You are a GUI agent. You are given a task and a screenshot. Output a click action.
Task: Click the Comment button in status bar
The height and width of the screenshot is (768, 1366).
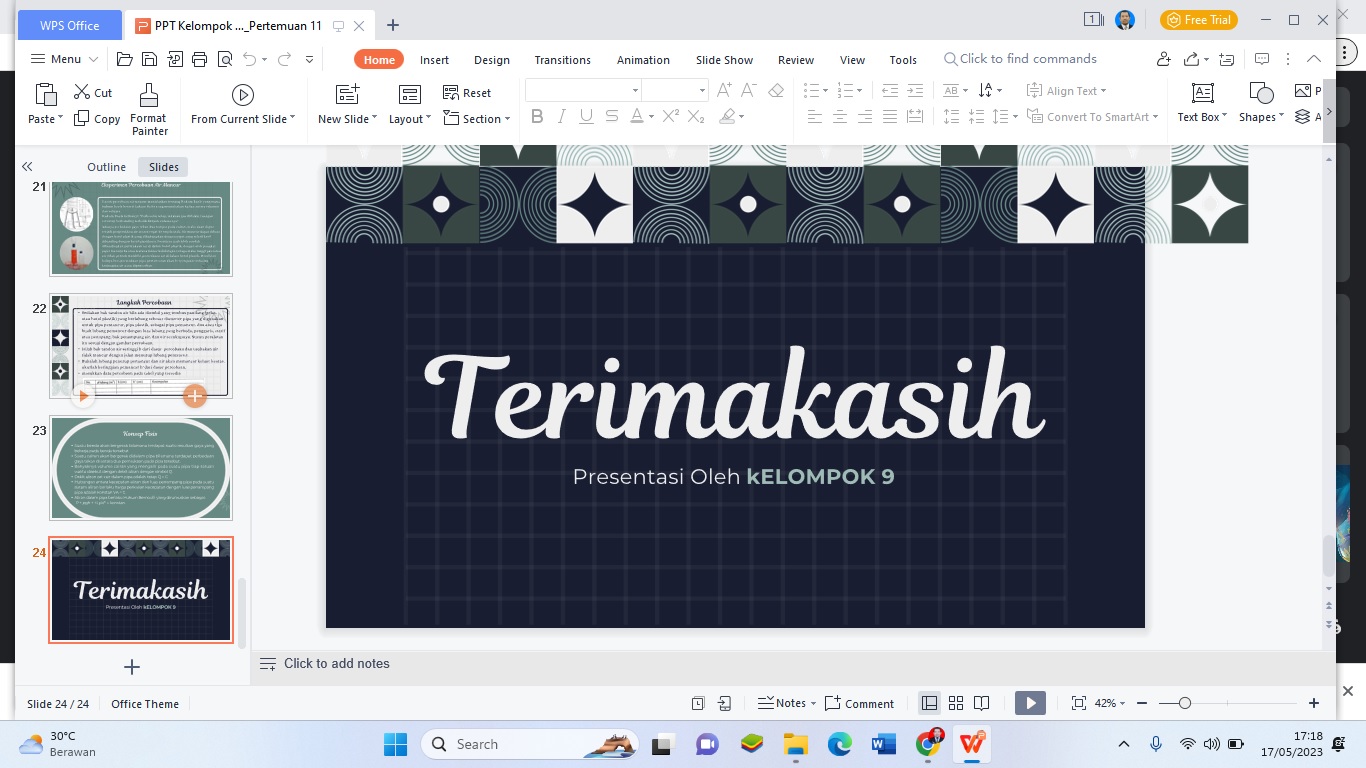859,703
